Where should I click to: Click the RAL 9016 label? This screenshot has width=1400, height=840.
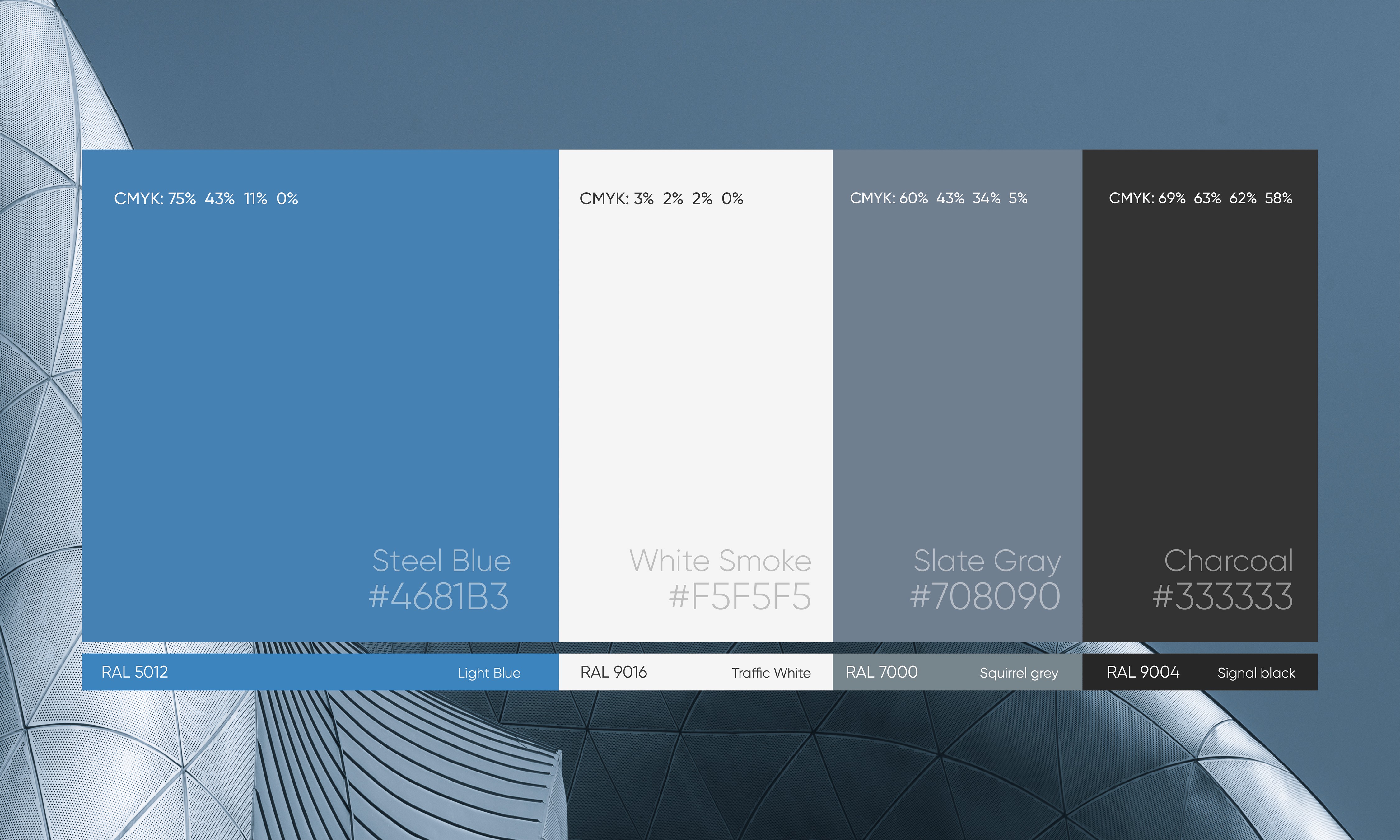(614, 672)
